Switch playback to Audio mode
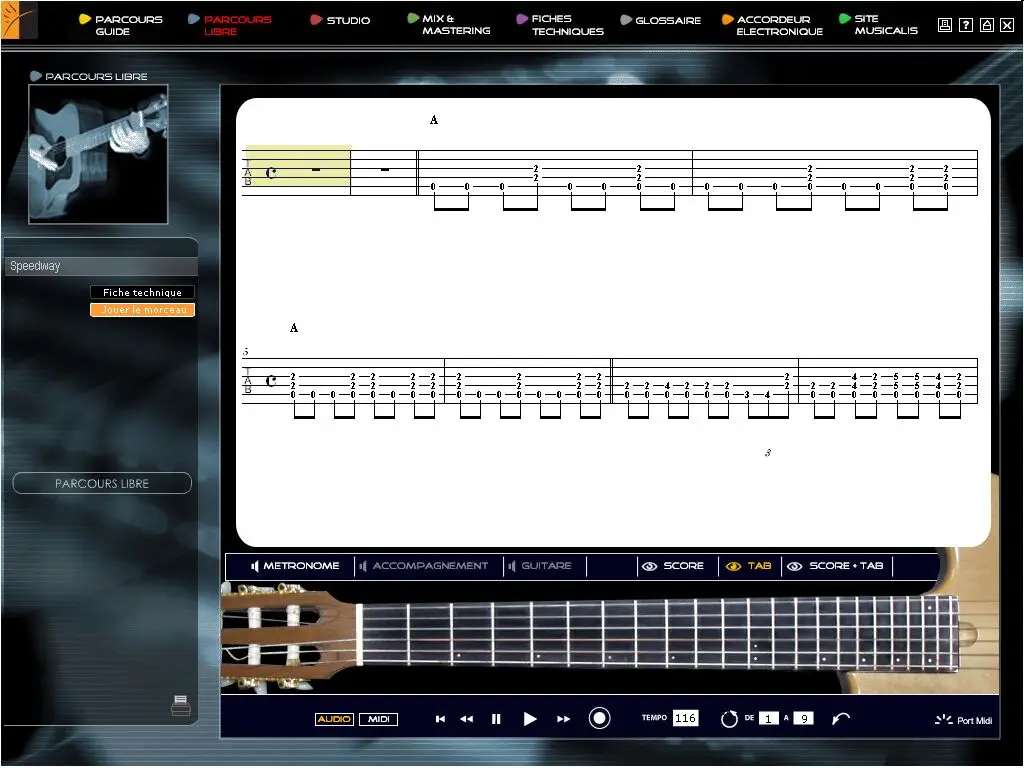Image resolution: width=1024 pixels, height=768 pixels. coord(334,719)
